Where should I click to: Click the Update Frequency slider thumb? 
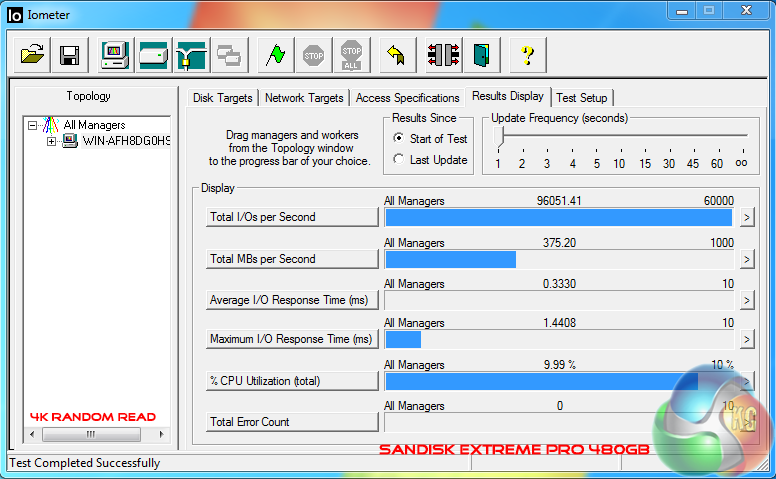pyautogui.click(x=499, y=137)
